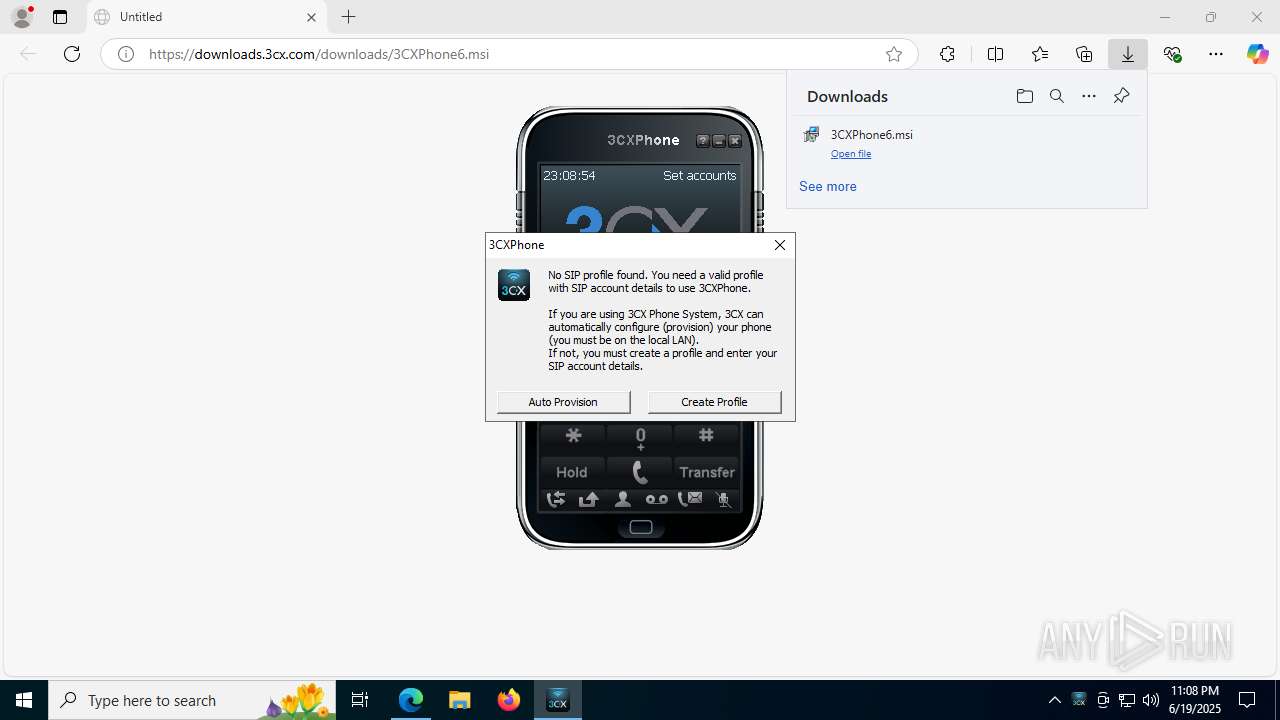Open notification center icon

(x=1247, y=700)
